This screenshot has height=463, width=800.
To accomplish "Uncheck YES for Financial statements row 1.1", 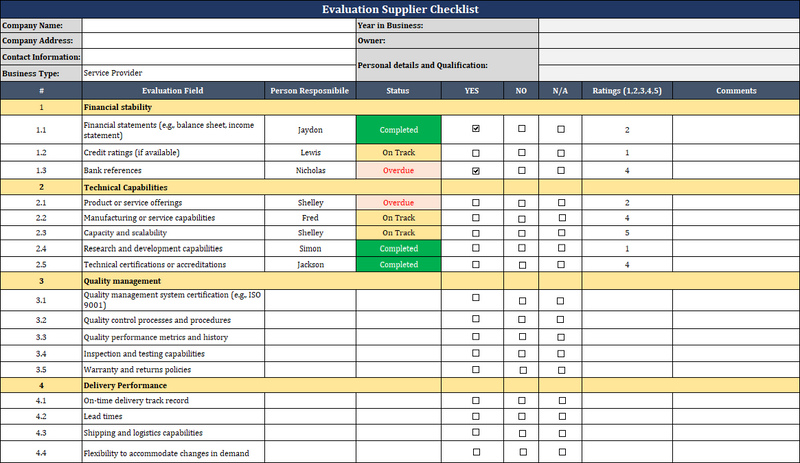I will 476,129.
